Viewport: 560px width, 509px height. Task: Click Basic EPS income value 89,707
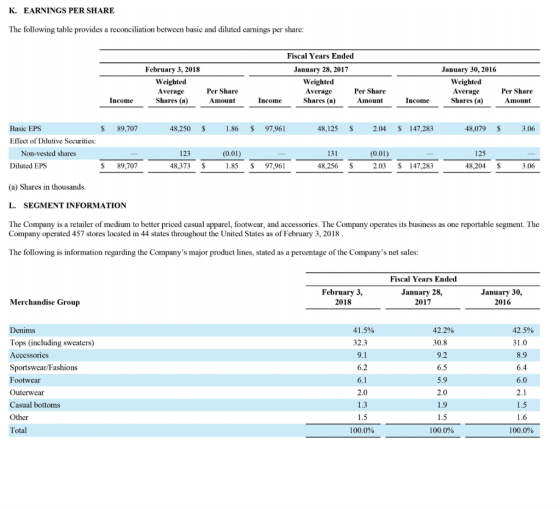127,129
